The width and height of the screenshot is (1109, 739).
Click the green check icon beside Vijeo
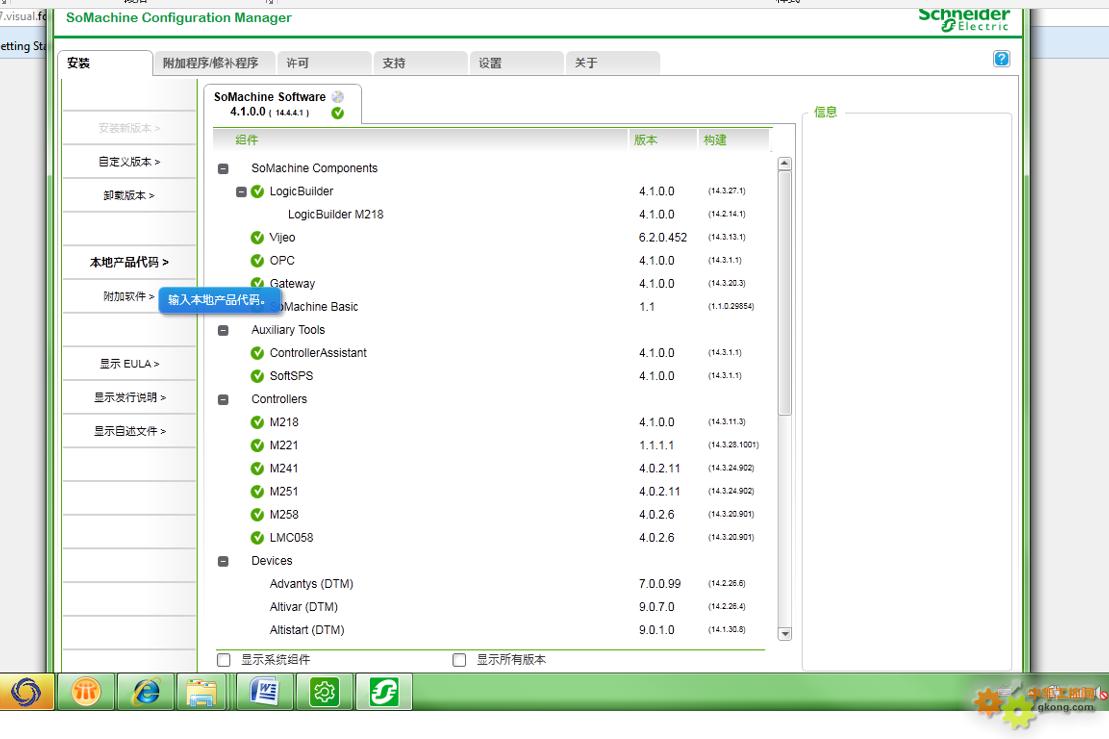257,238
